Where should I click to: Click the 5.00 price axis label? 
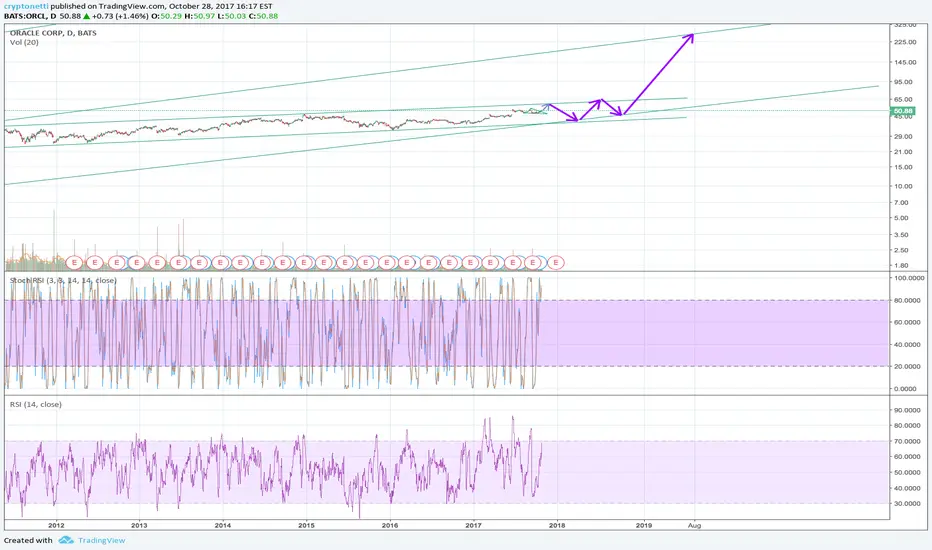click(901, 218)
